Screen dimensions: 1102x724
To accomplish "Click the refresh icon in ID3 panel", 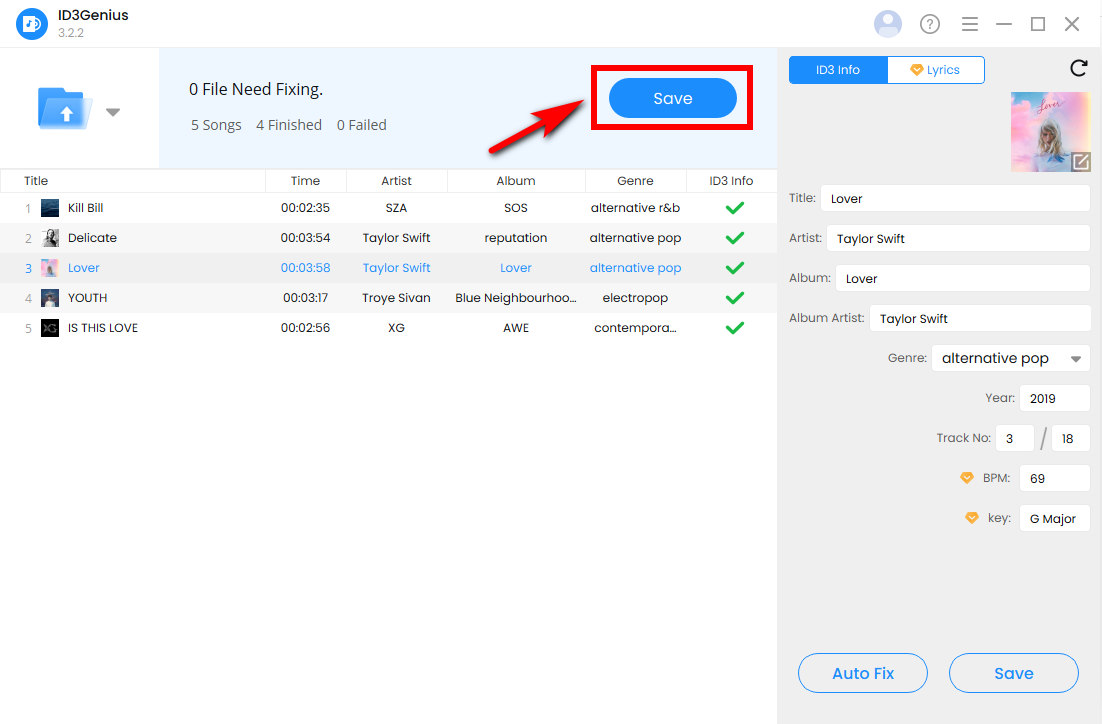I will tap(1078, 68).
